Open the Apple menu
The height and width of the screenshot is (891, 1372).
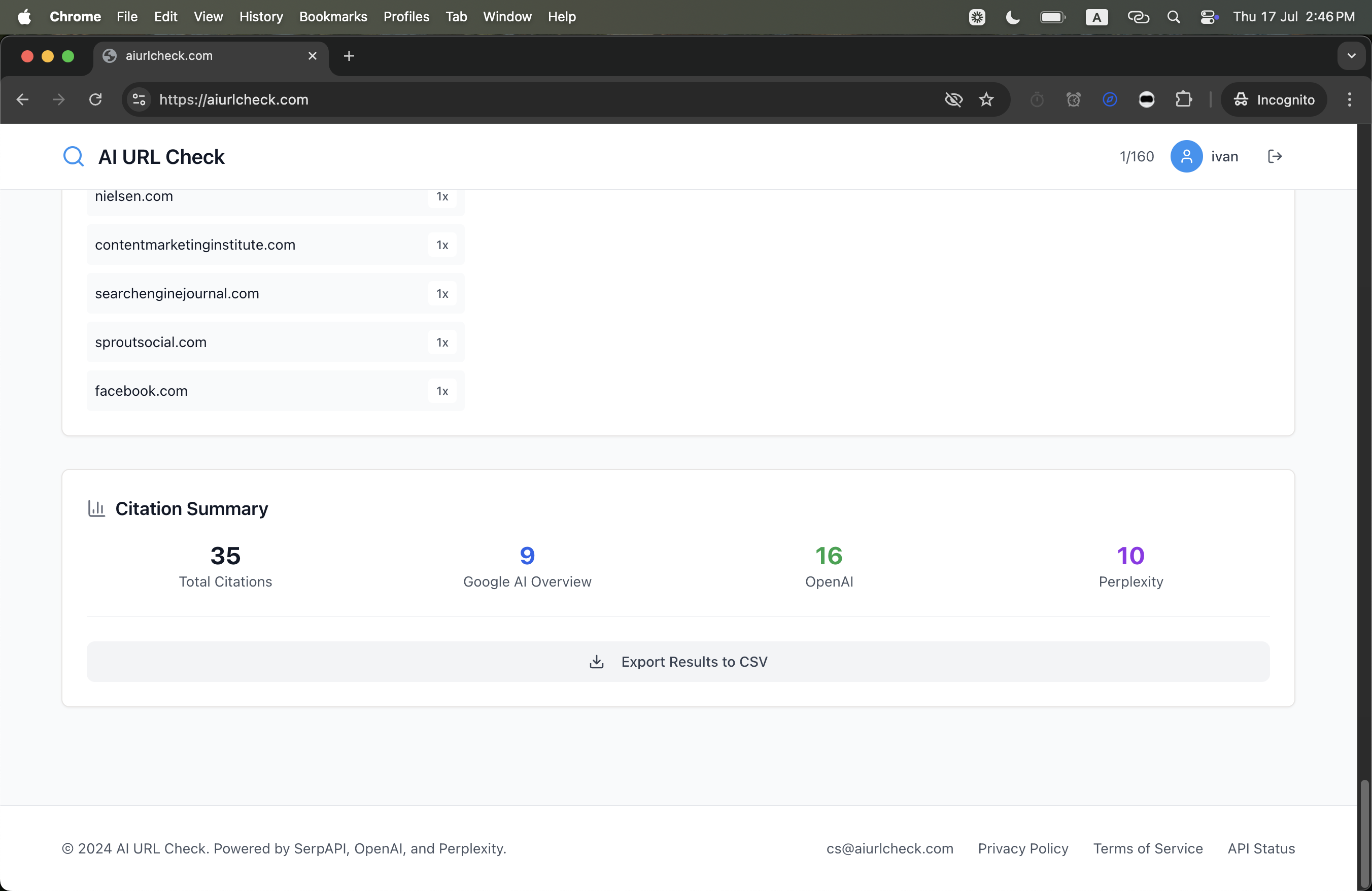coord(24,17)
